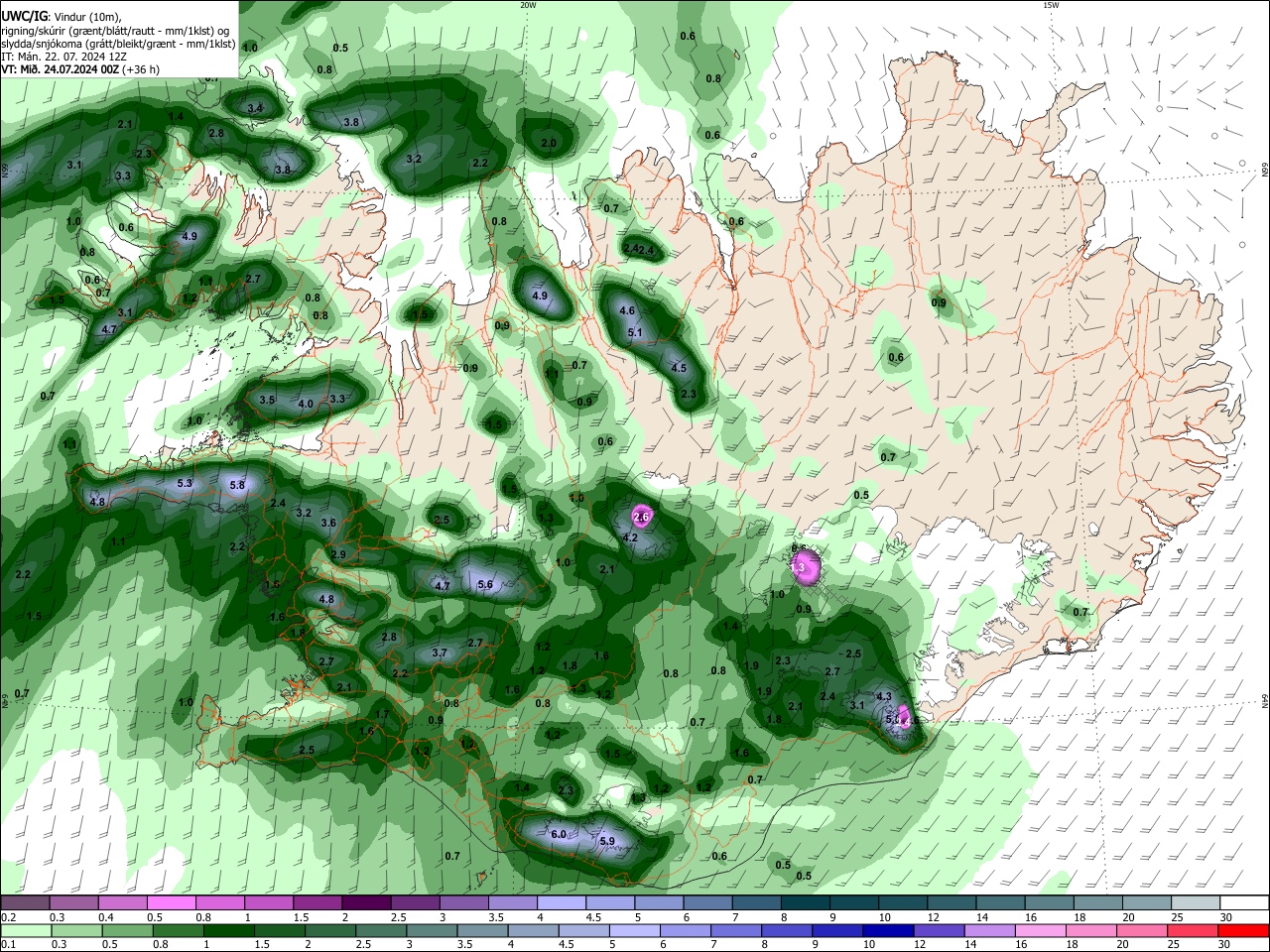Click the 6.0 precipitation value on south coast
Image resolution: width=1270 pixels, height=952 pixels.
559,834
